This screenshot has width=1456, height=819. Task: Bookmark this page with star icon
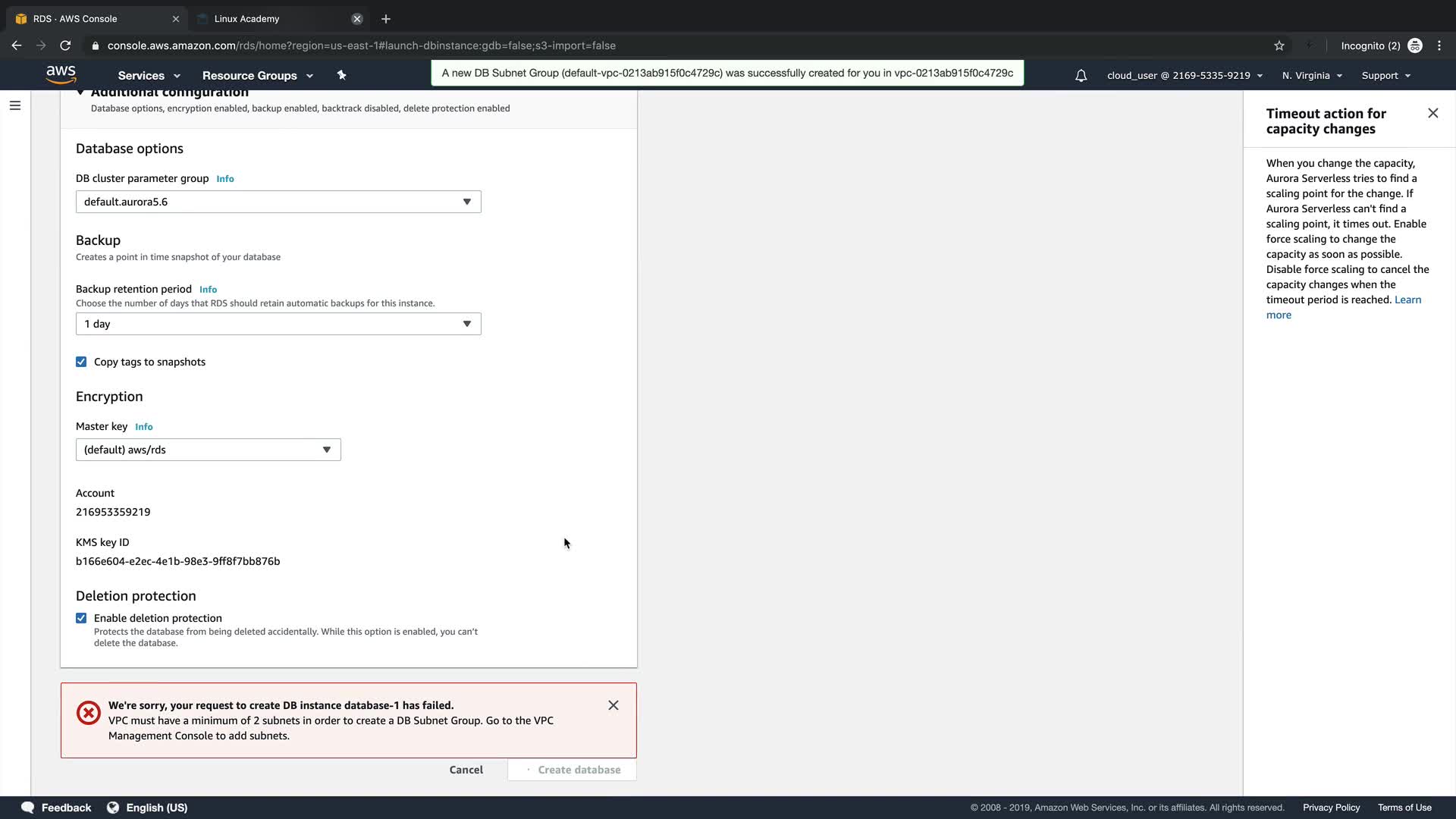[x=1279, y=45]
